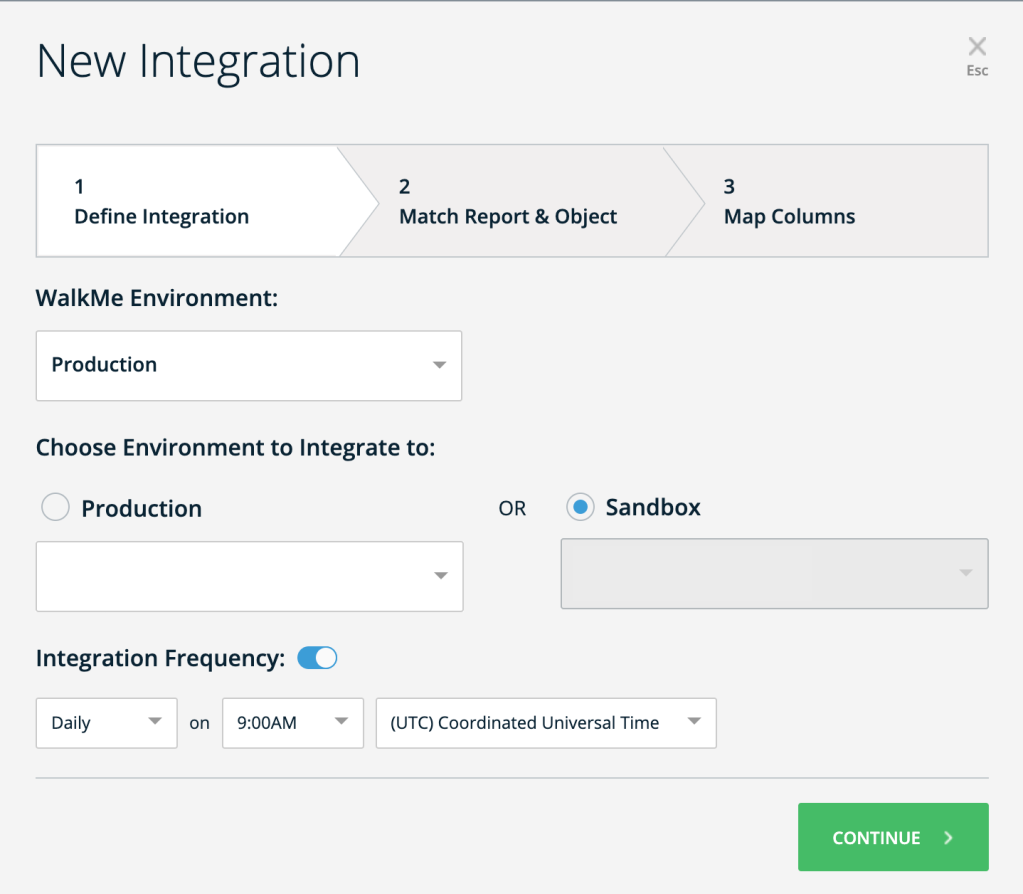Switch to step 3 Map Columns

tap(789, 202)
